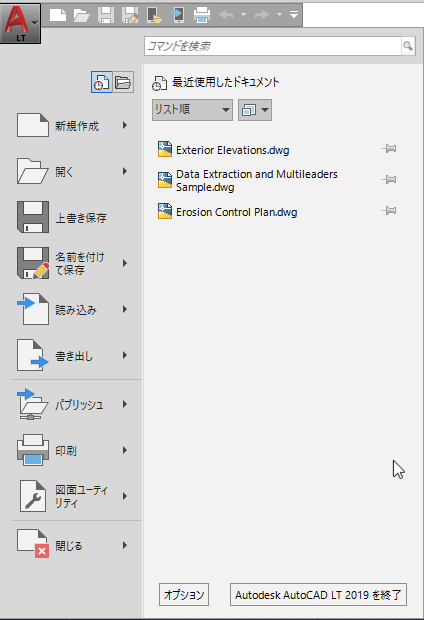This screenshot has height=620, width=424.
Task: Select Recent Documents view toggle
Action: [102, 82]
